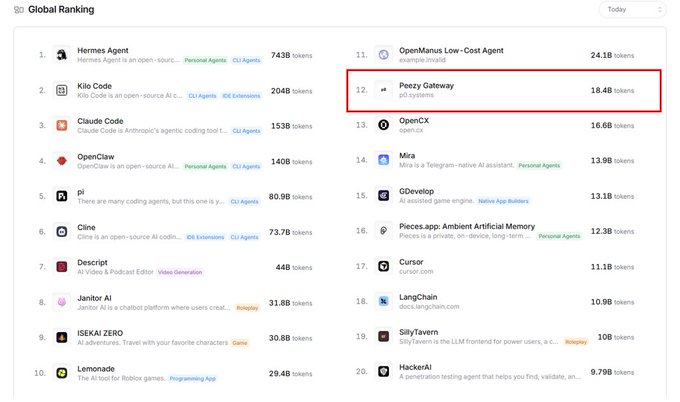
Task: Click the HackerAI shield icon
Action: click(x=383, y=372)
